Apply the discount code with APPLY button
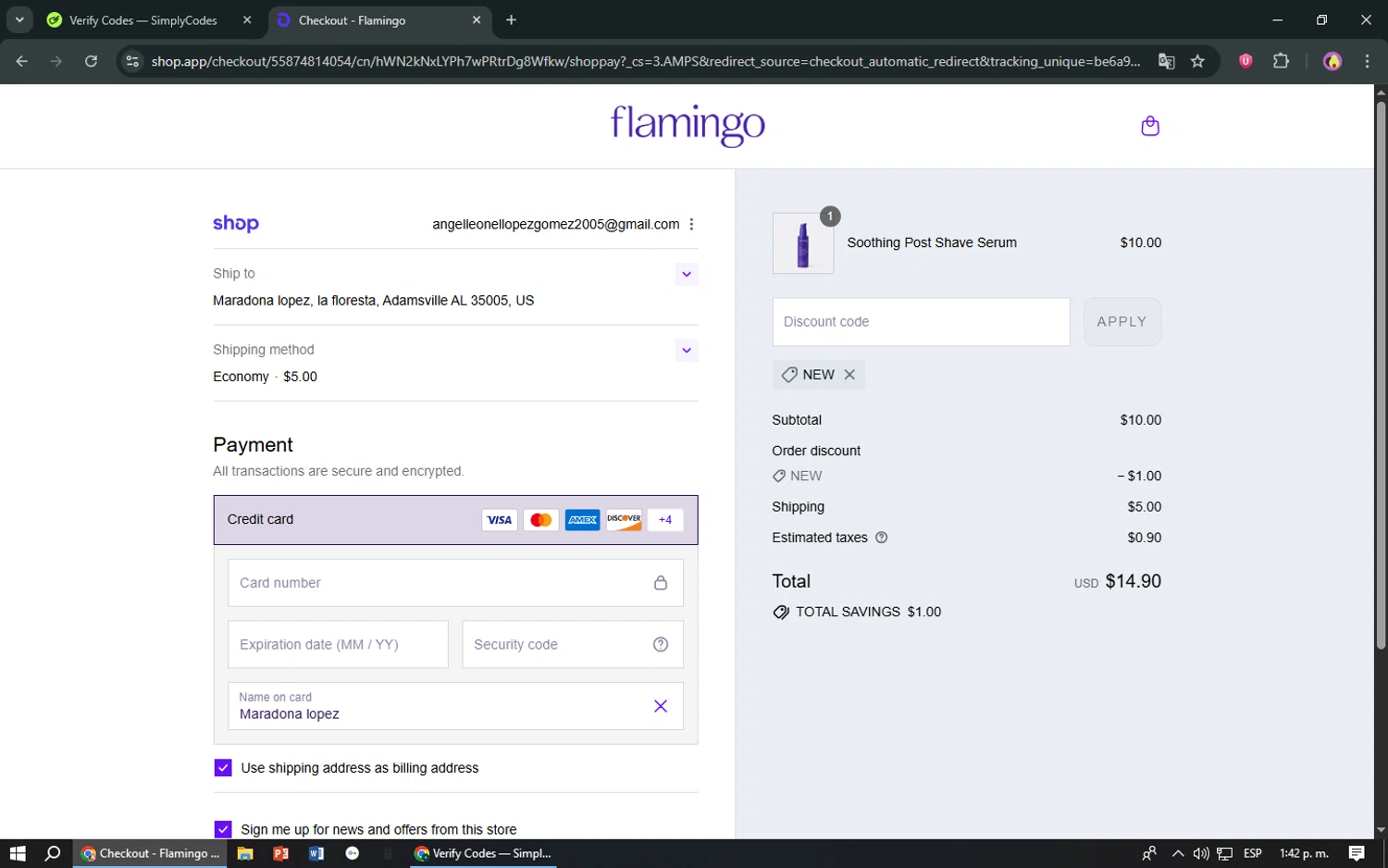 (x=1122, y=322)
